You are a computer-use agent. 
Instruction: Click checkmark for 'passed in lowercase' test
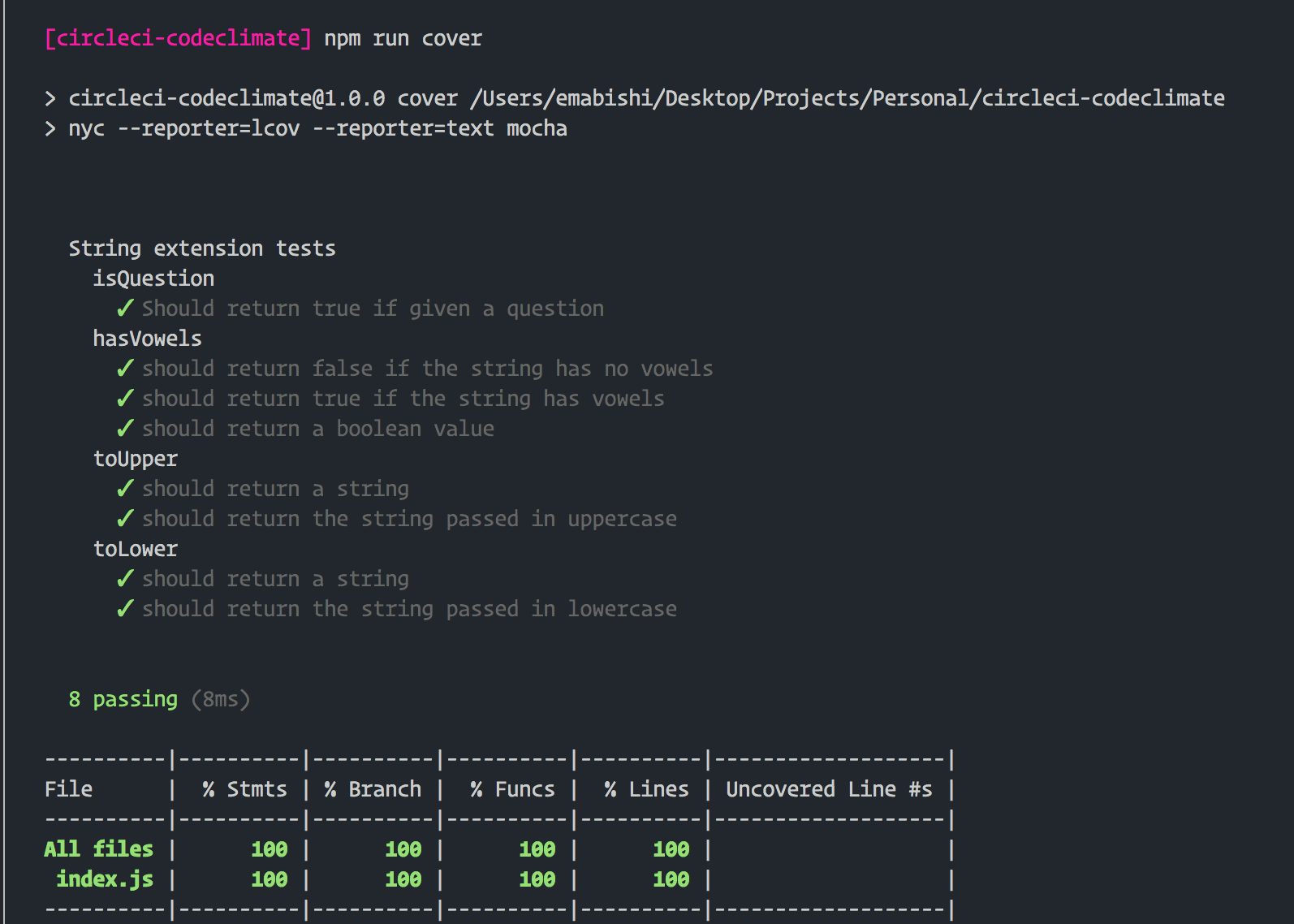[x=125, y=609]
